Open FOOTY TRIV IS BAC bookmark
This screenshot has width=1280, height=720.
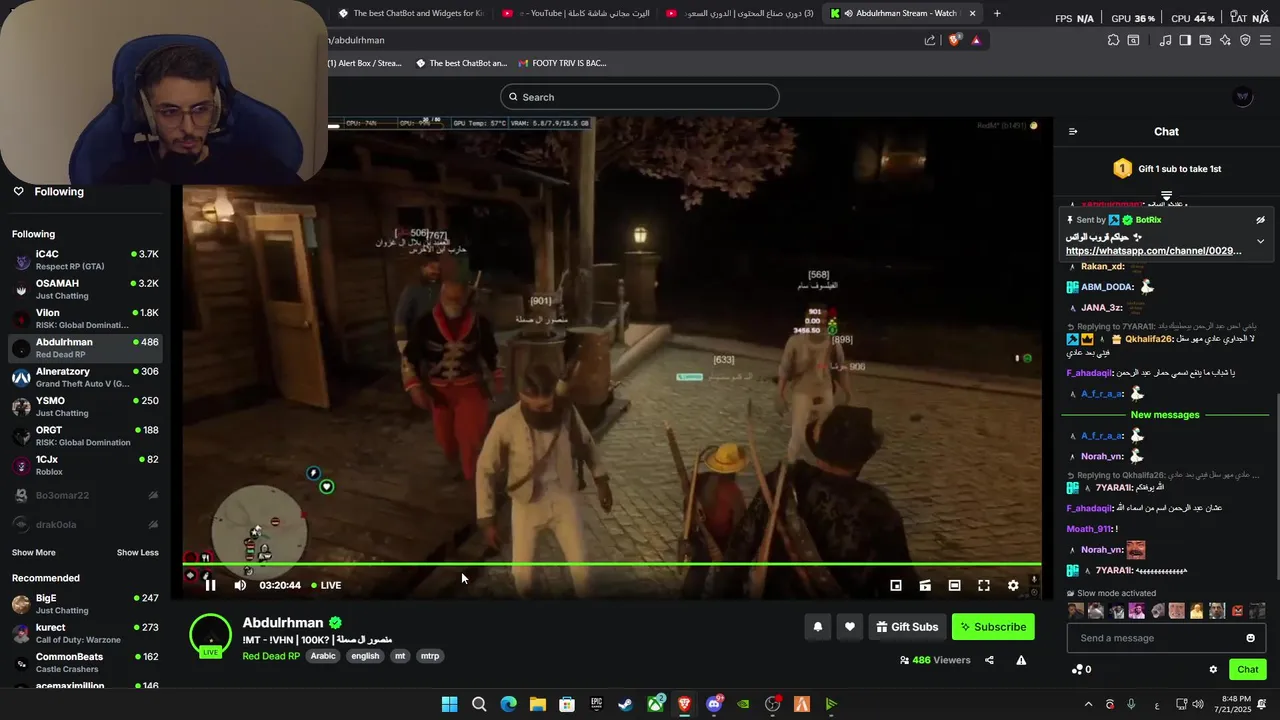click(563, 63)
